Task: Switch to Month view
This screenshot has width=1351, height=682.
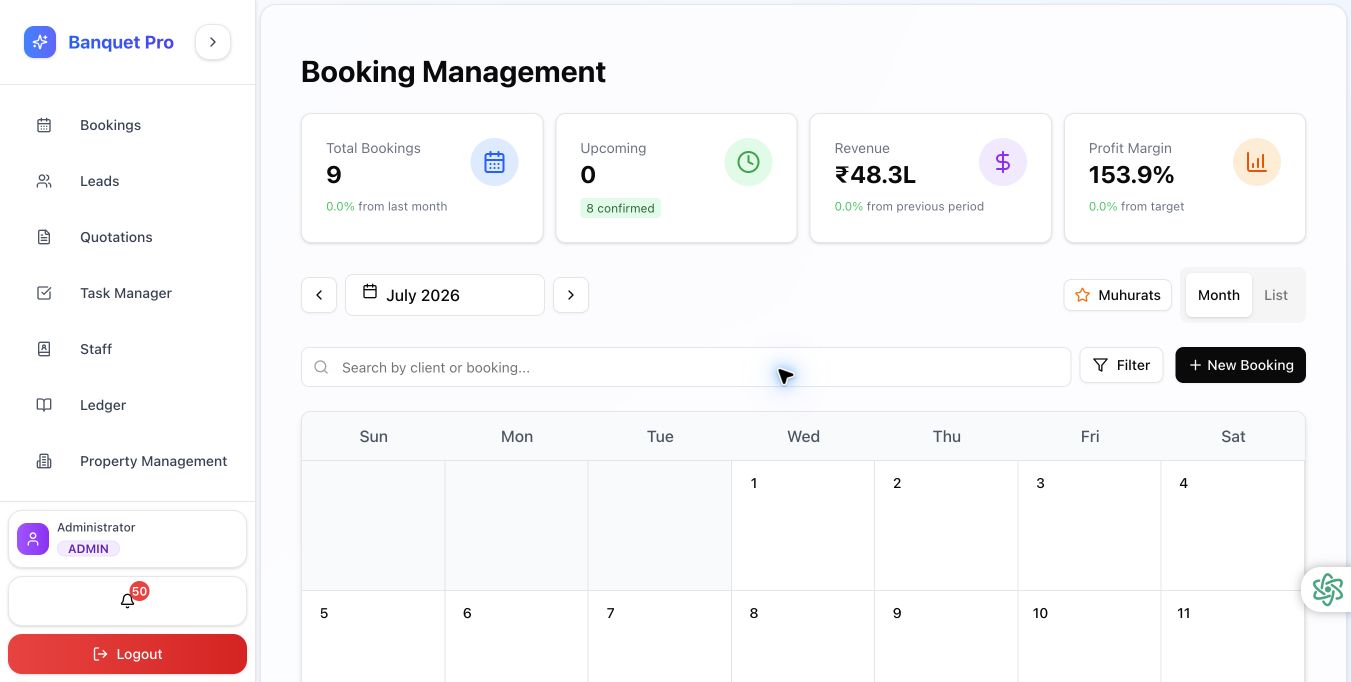Action: pyautogui.click(x=1219, y=295)
